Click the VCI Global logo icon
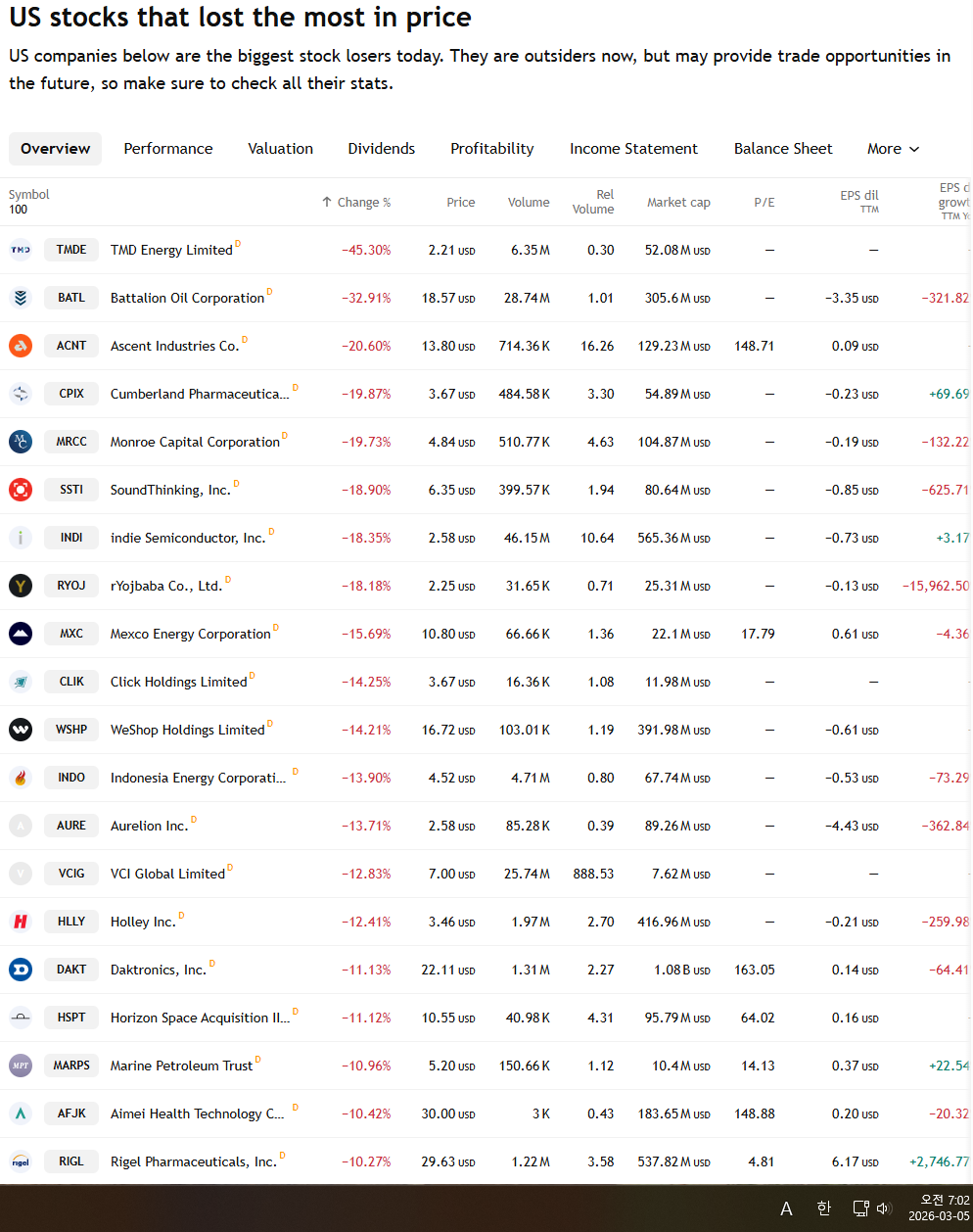The width and height of the screenshot is (973, 1232). pos(21,874)
